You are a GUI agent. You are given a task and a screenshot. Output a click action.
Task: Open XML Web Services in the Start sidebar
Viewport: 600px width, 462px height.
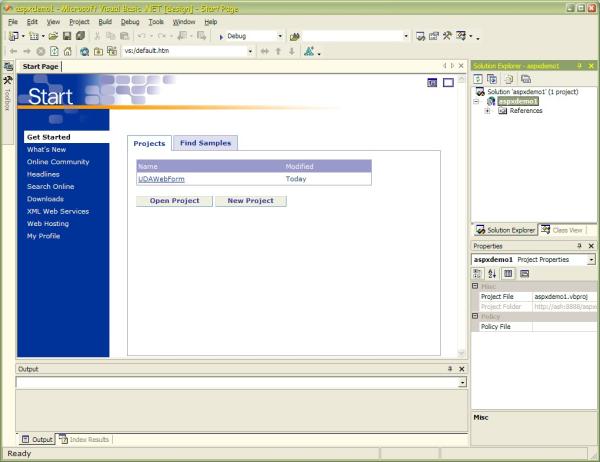[x=58, y=211]
